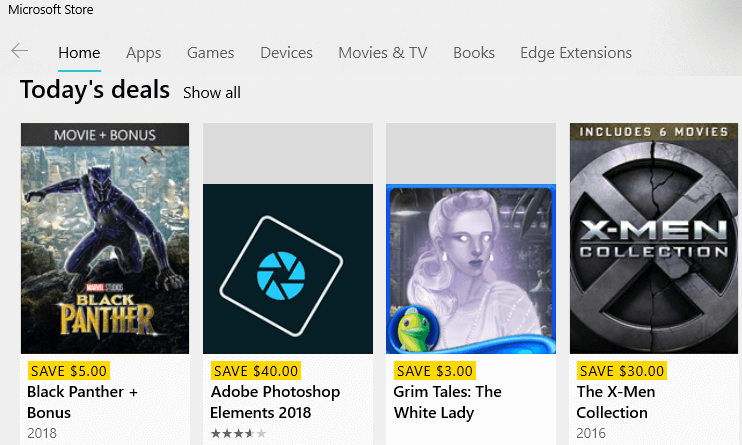Open the Black Panther movie poster
This screenshot has width=742, height=445.
click(105, 238)
